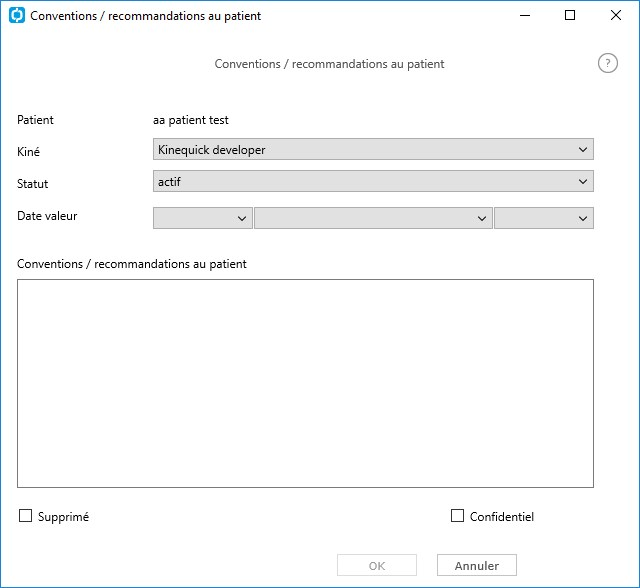Viewport: 640px width, 588px height.
Task: Click the OK button
Action: (377, 566)
